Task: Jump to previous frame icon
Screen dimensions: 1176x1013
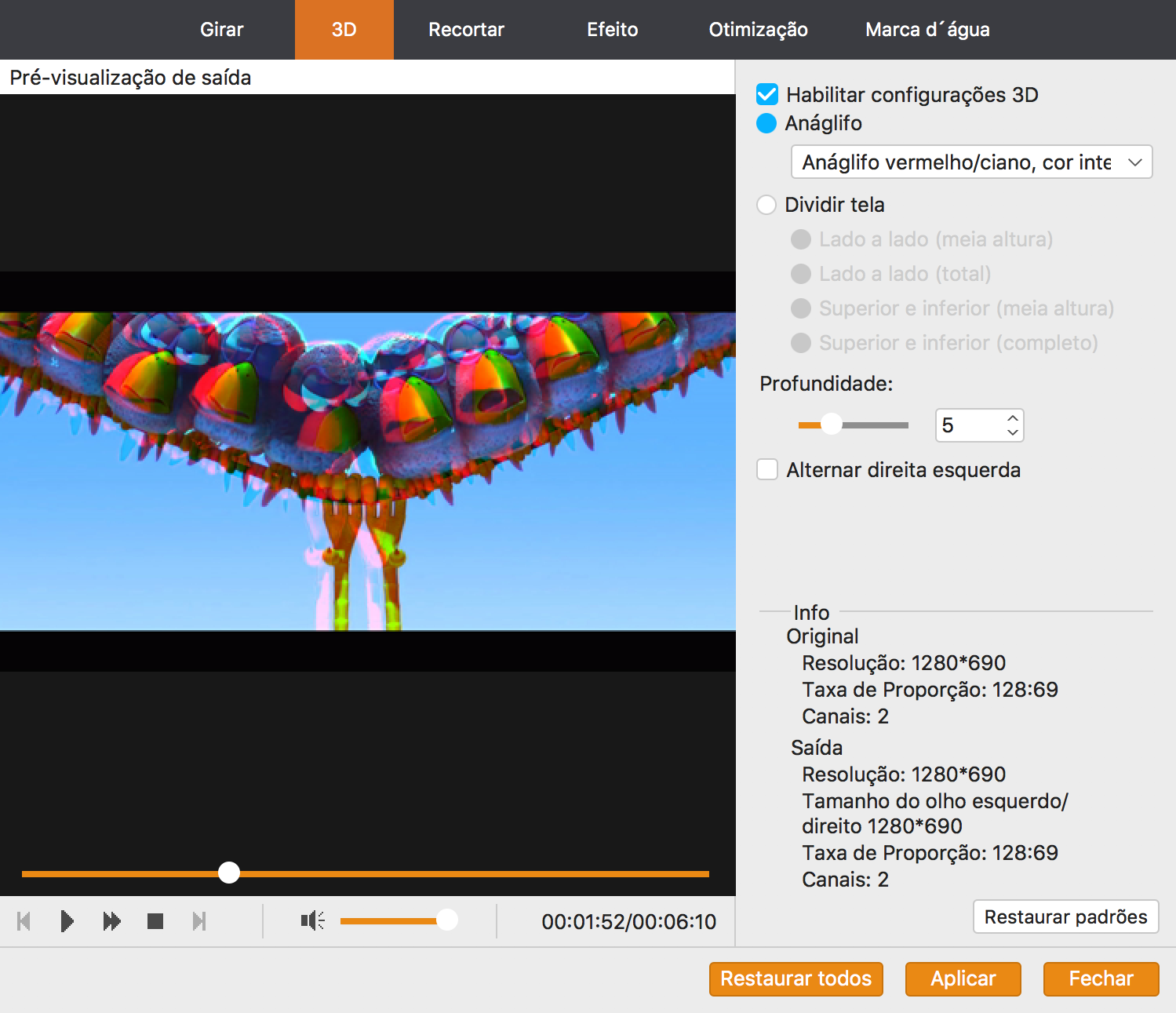Action: 24,920
